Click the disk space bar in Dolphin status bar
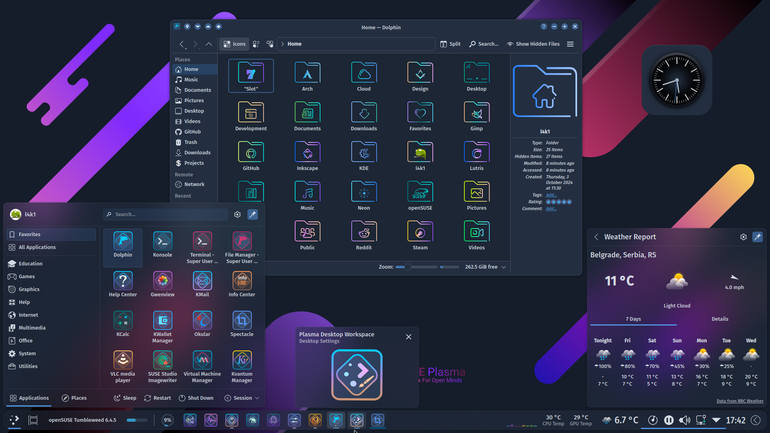 coord(450,267)
